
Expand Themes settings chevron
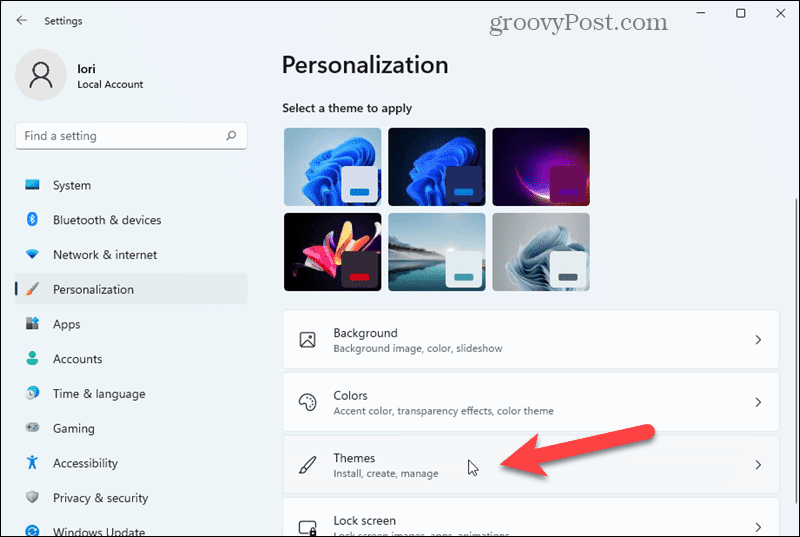[758, 465]
